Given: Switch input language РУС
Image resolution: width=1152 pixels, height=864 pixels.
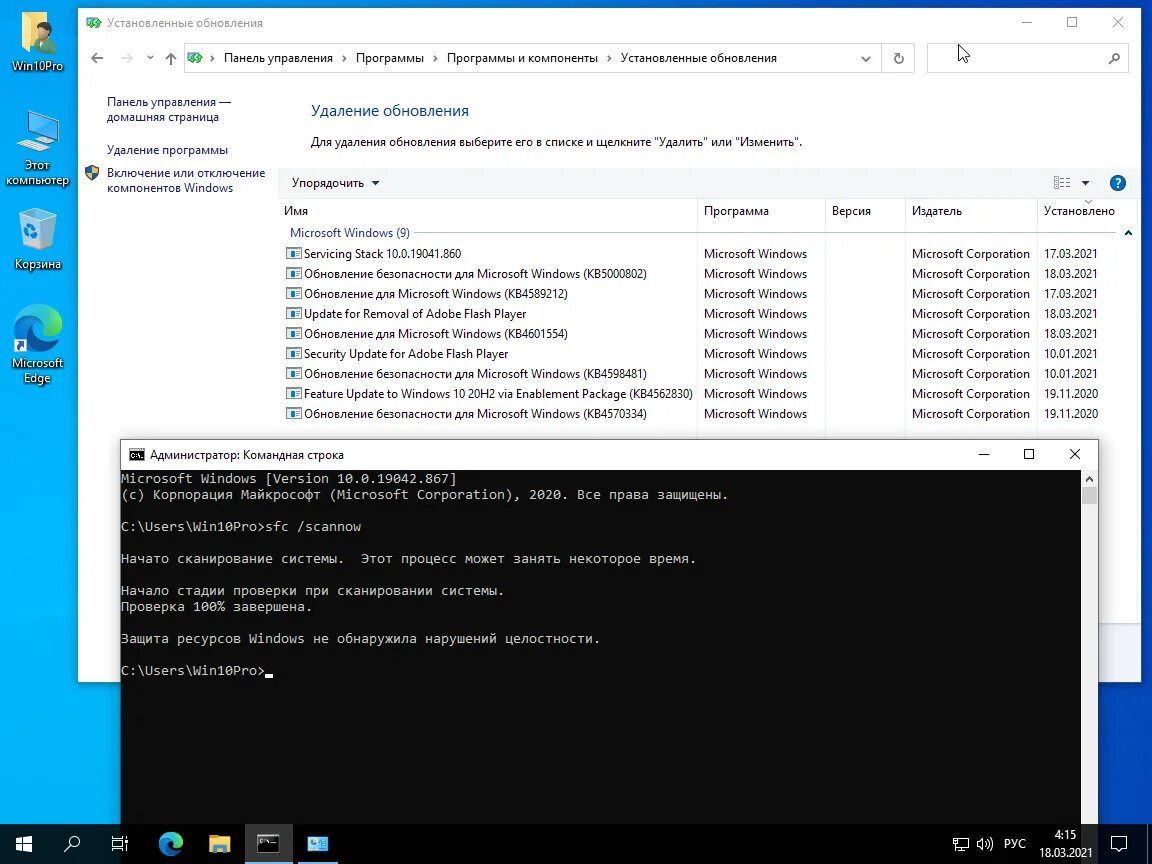Looking at the screenshot, I should pos(1015,843).
